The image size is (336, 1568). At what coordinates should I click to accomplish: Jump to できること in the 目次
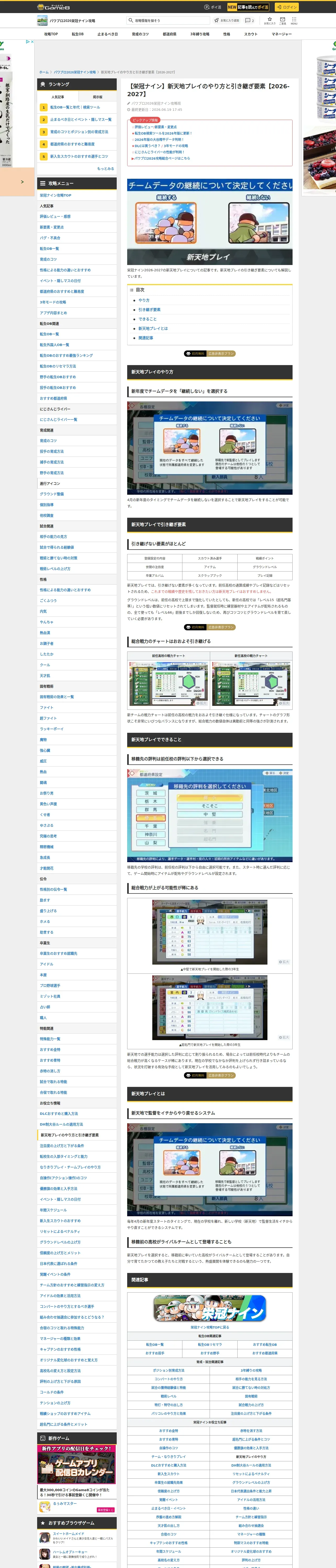[148, 319]
